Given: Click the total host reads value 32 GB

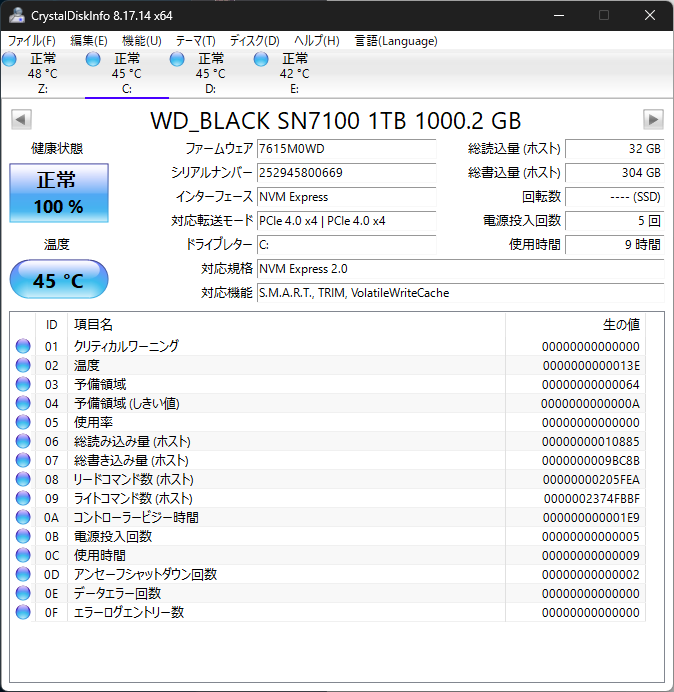Looking at the screenshot, I should (x=614, y=149).
